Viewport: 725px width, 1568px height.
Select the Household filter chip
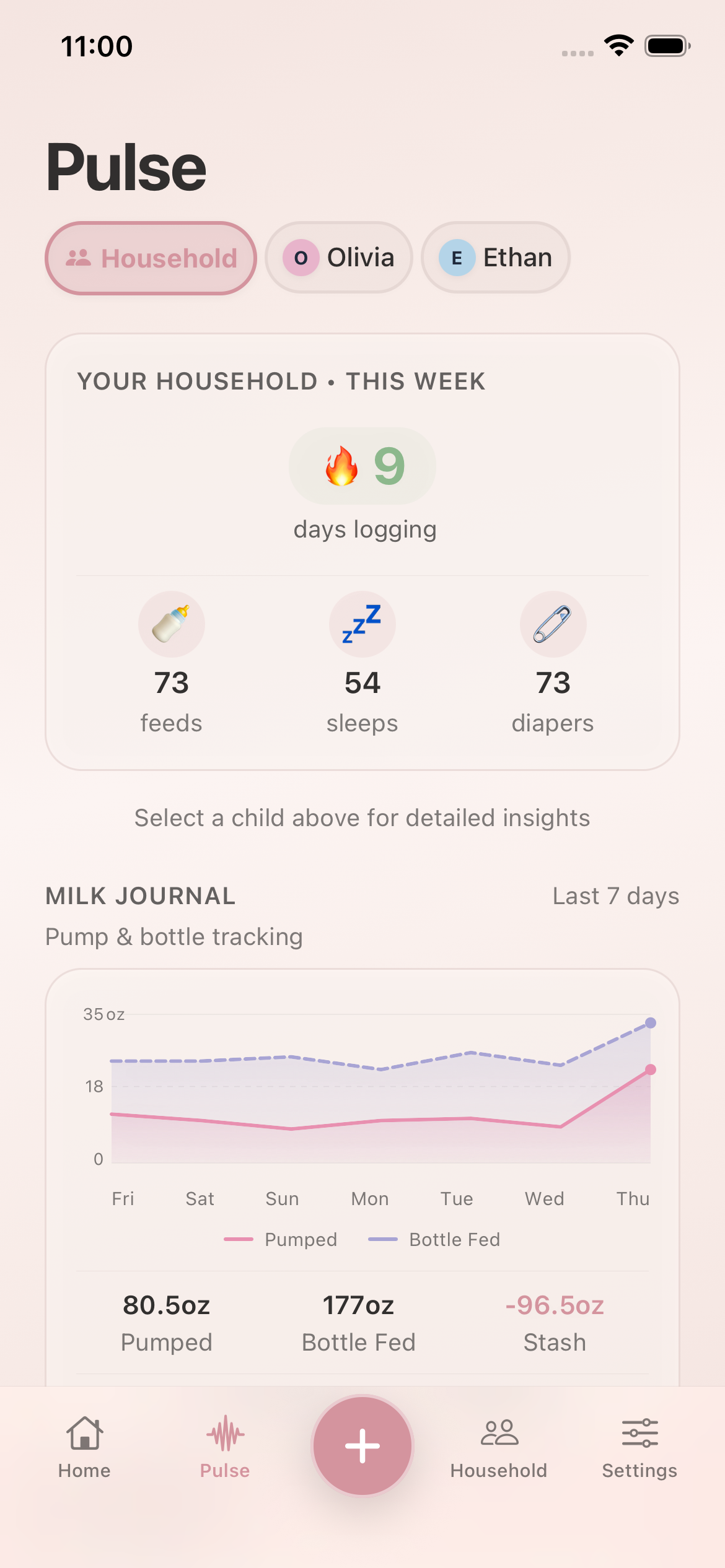tap(151, 258)
